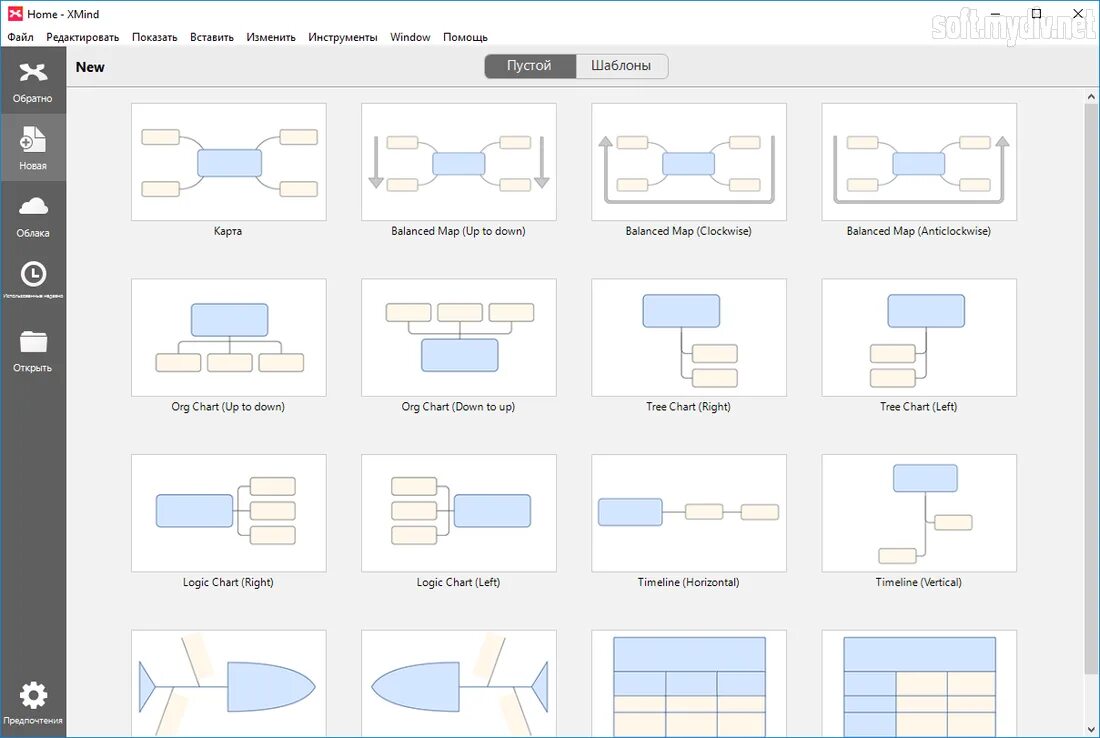Viewport: 1100px width, 738px height.
Task: Open the Показать menu
Action: coord(154,37)
